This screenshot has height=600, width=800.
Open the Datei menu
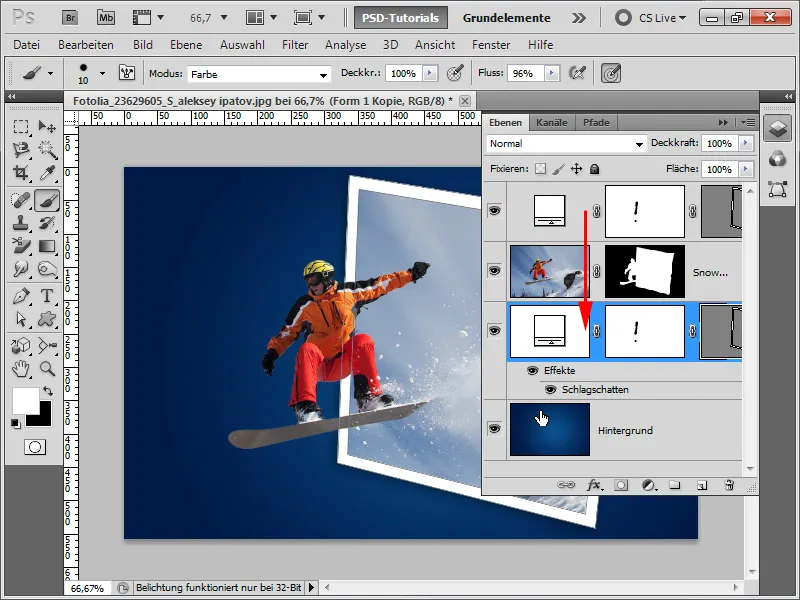27,45
